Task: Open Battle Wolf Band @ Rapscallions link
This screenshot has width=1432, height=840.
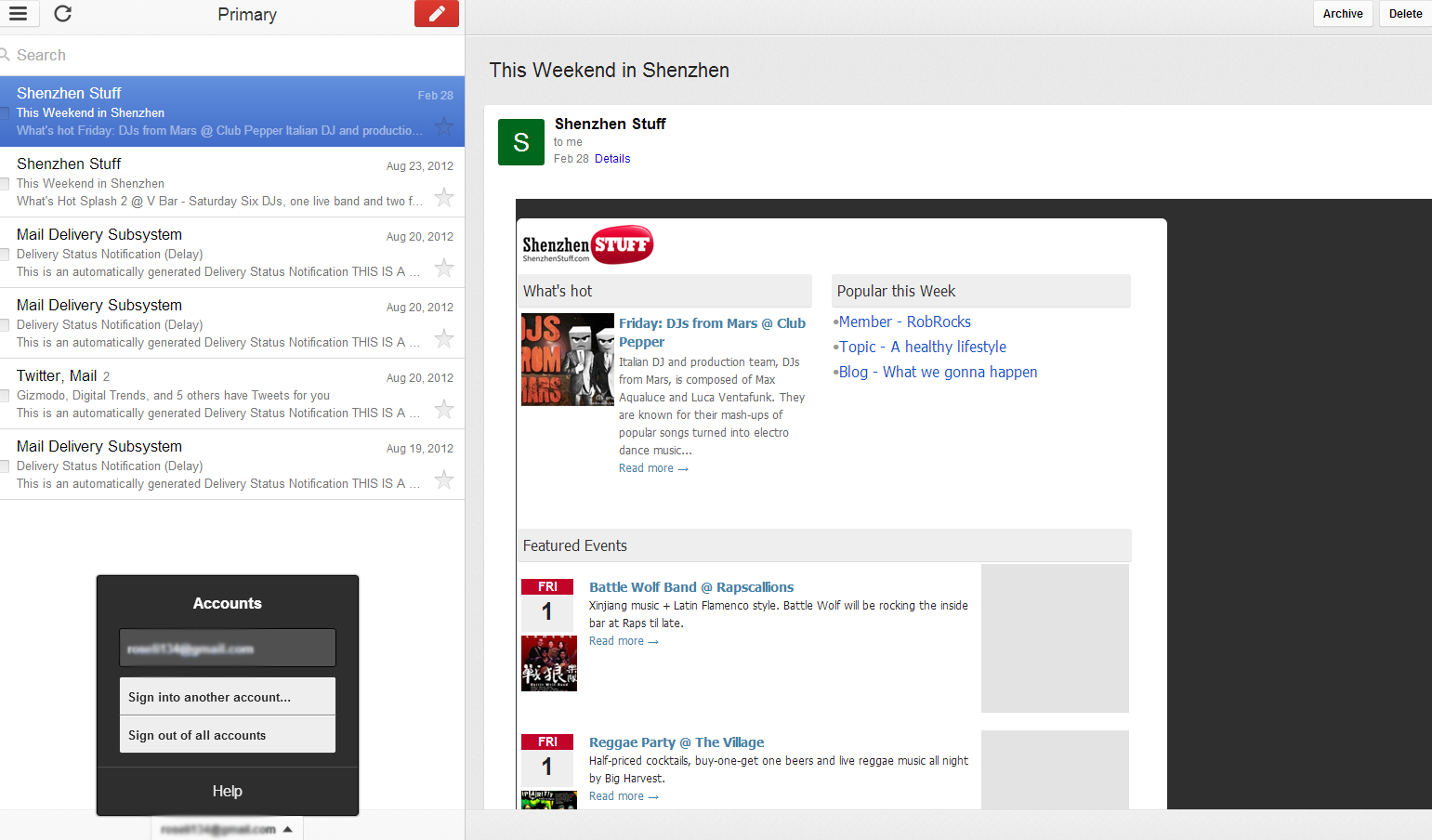Action: click(x=691, y=587)
